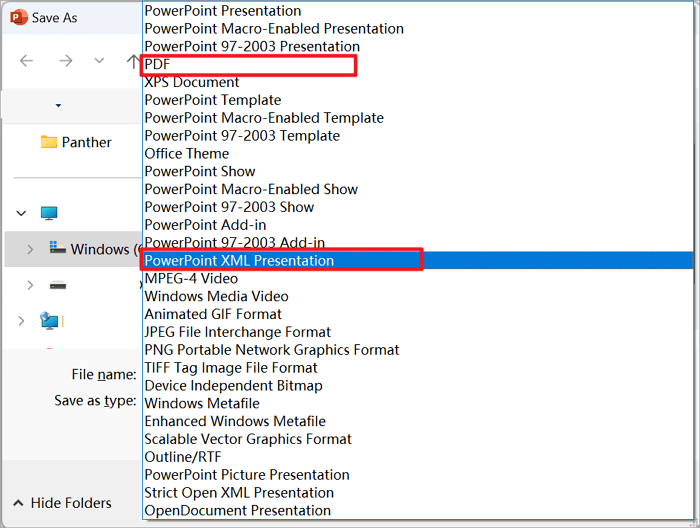Viewport: 700px width, 528px height.
Task: Choose Scalable Vector Graphics Format
Action: pyautogui.click(x=418, y=439)
